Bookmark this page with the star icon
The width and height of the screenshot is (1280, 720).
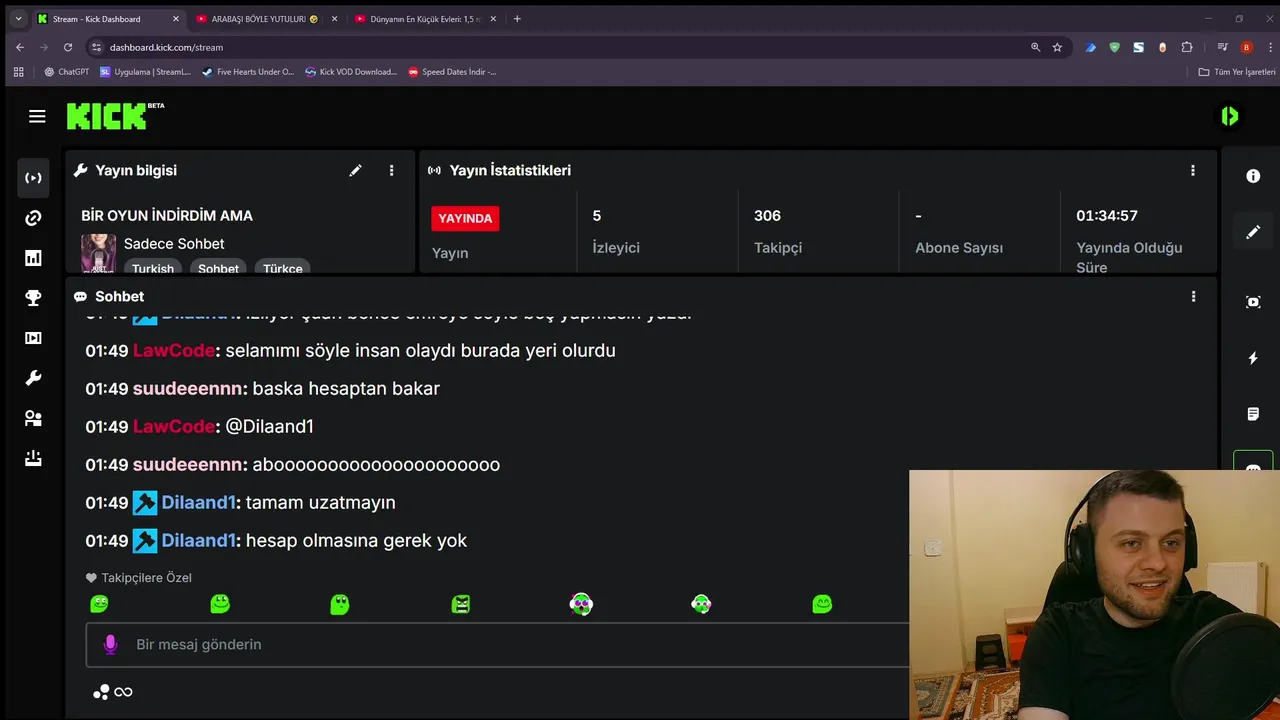click(x=1057, y=47)
